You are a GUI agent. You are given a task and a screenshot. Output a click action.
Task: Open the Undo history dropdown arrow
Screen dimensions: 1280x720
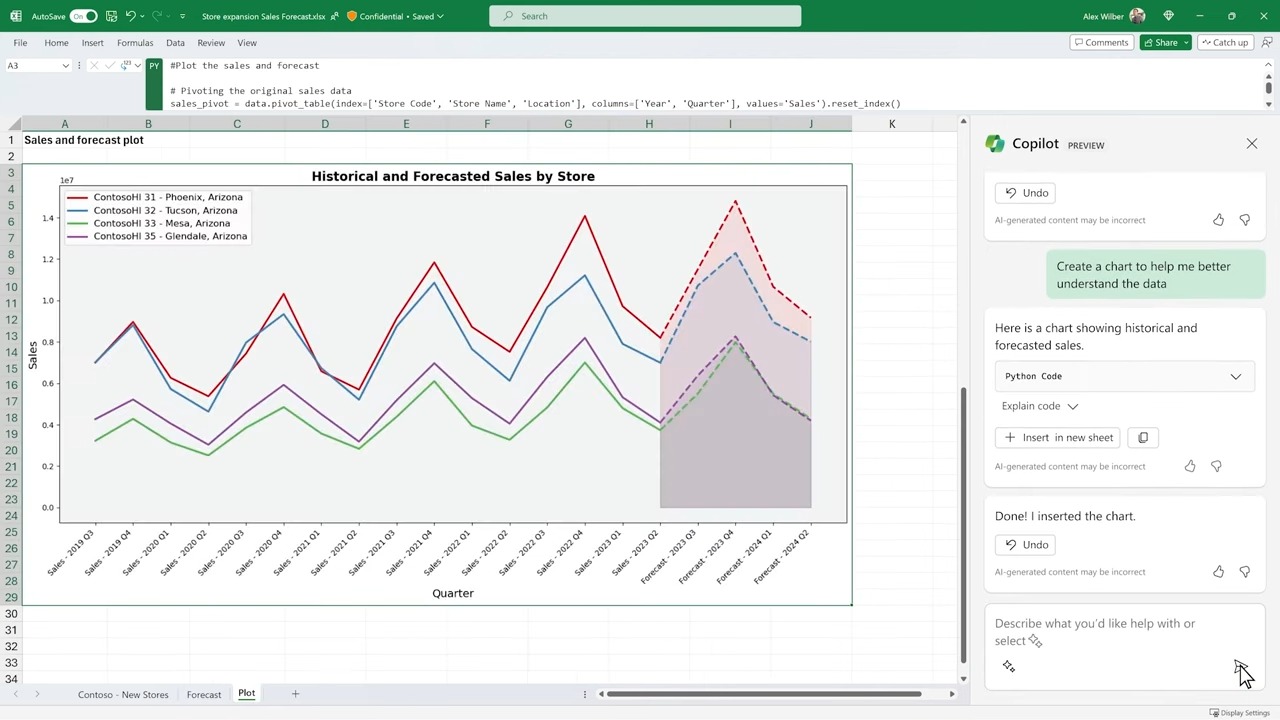[142, 16]
